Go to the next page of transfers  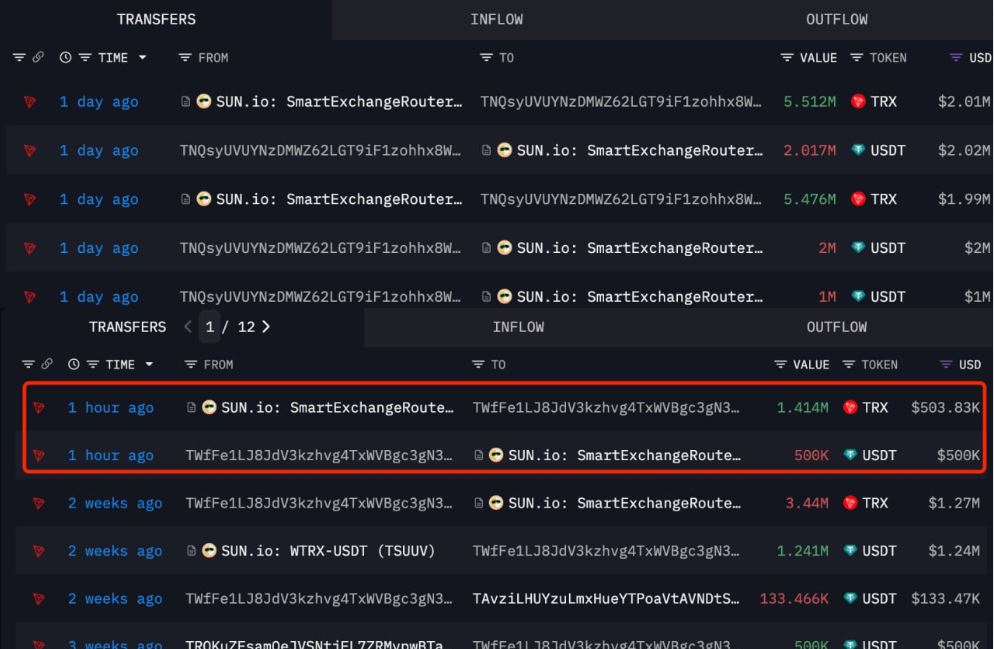point(266,327)
